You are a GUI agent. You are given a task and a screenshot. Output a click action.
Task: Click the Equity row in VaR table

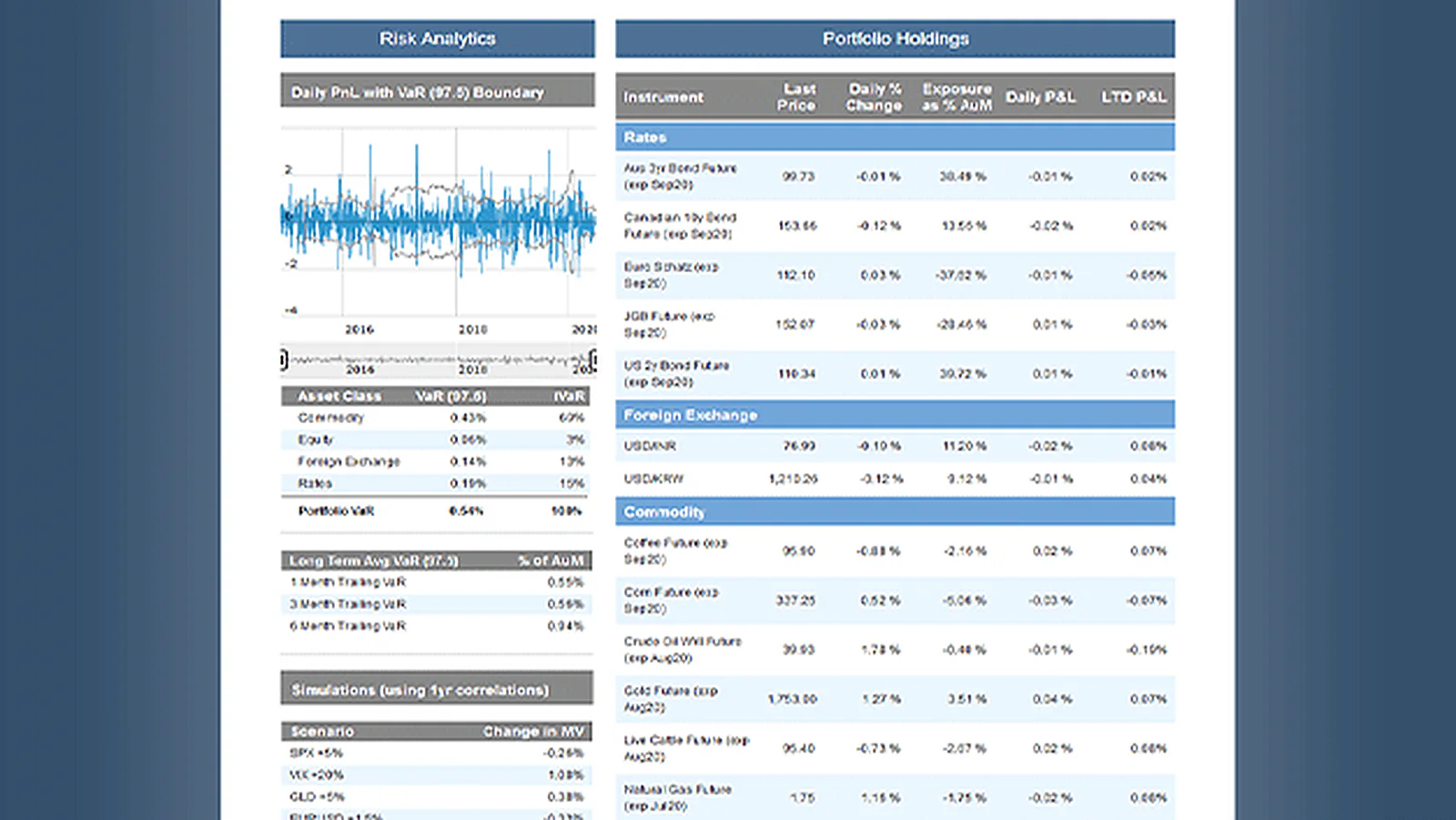coord(437,440)
